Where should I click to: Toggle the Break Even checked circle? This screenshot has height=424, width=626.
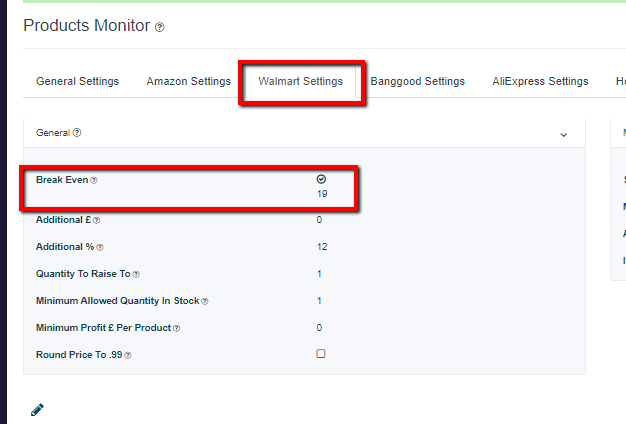click(321, 179)
